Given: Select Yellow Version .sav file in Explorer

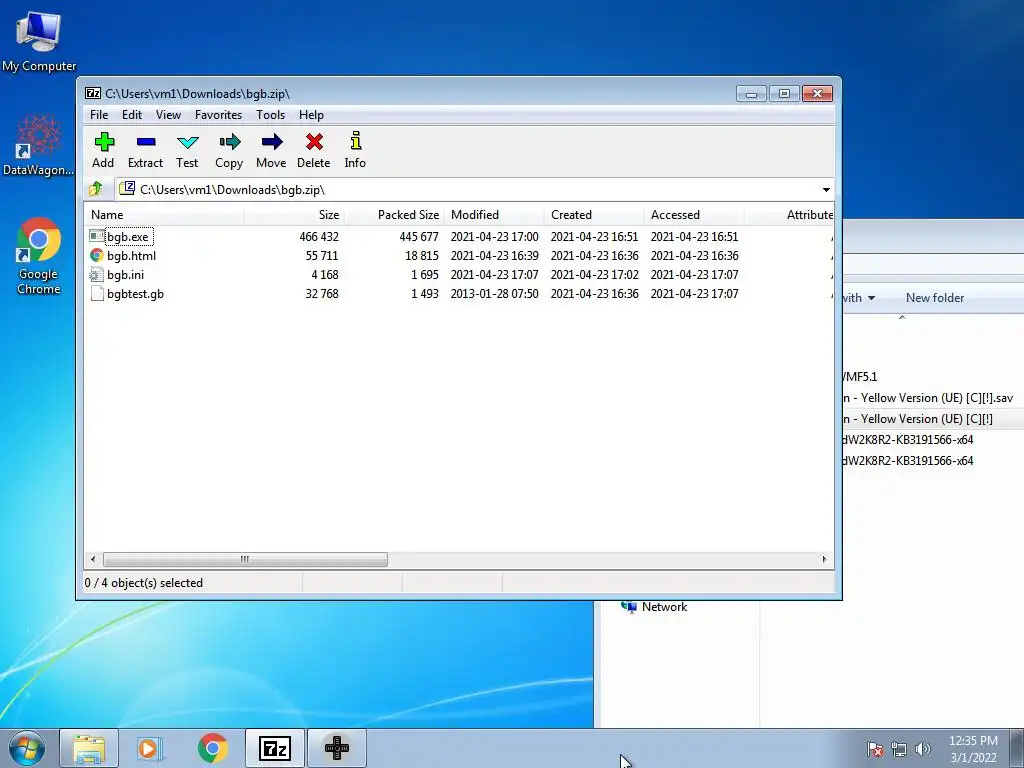Looking at the screenshot, I should [927, 398].
